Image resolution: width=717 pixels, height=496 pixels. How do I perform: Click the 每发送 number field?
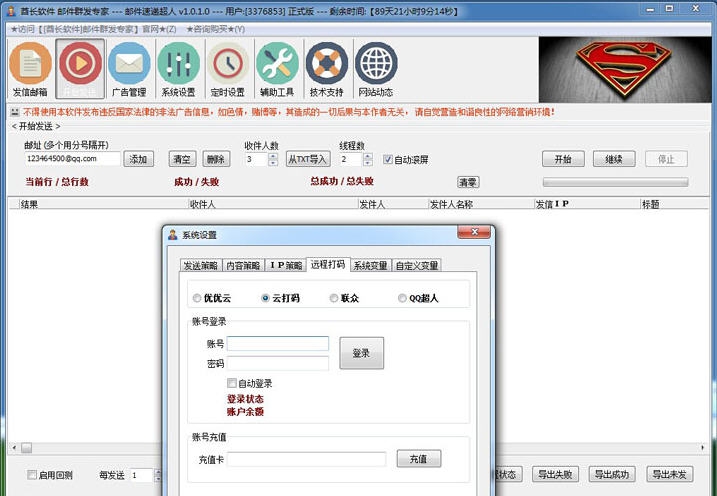coord(142,475)
